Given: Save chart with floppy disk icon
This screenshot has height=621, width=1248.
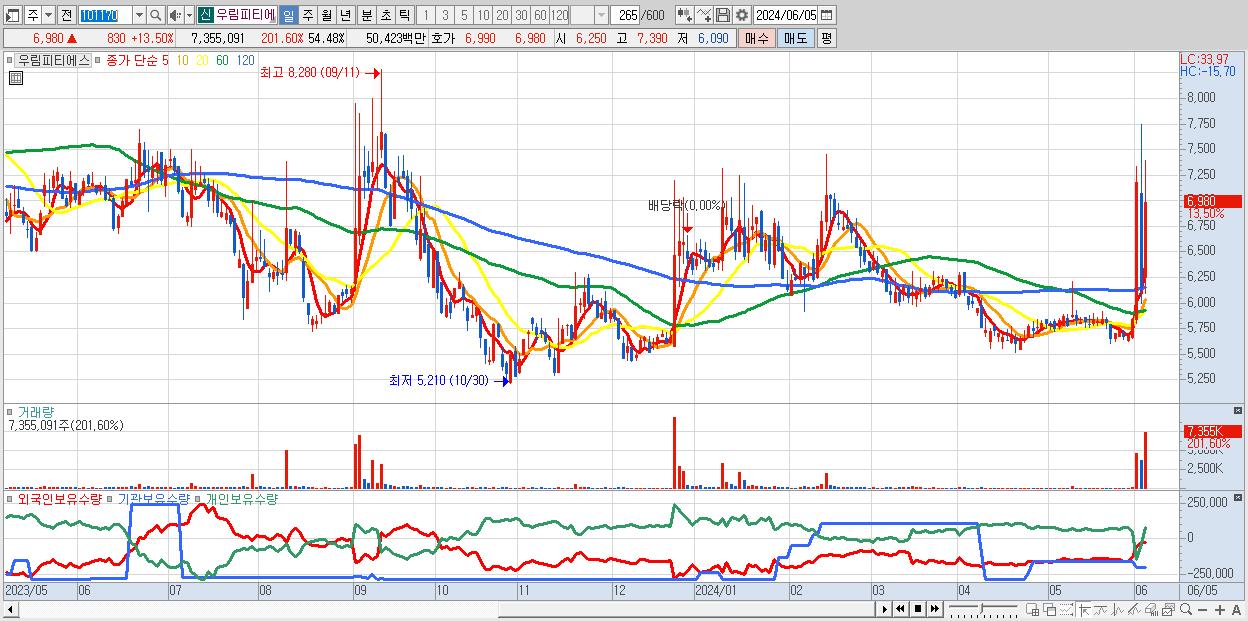Looking at the screenshot, I should [722, 16].
